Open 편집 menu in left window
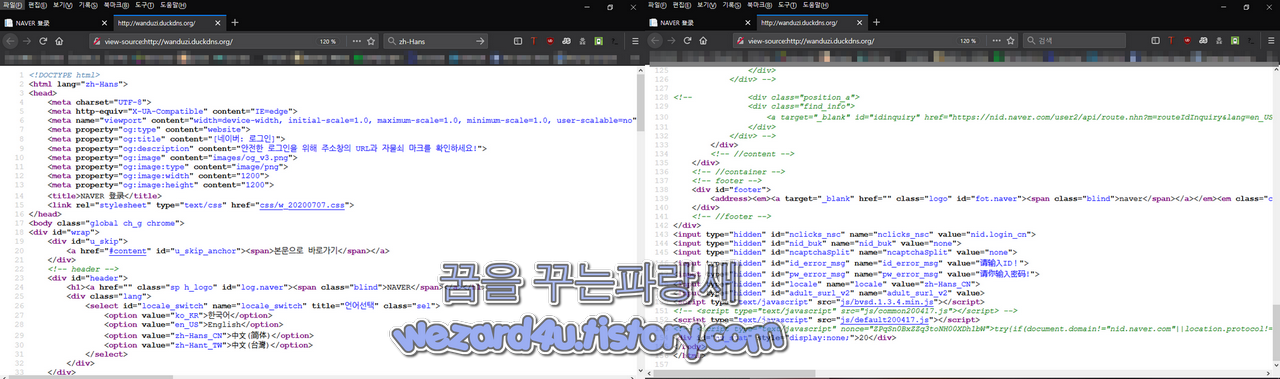Viewport: 1280px width, 379px height. pos(37,5)
